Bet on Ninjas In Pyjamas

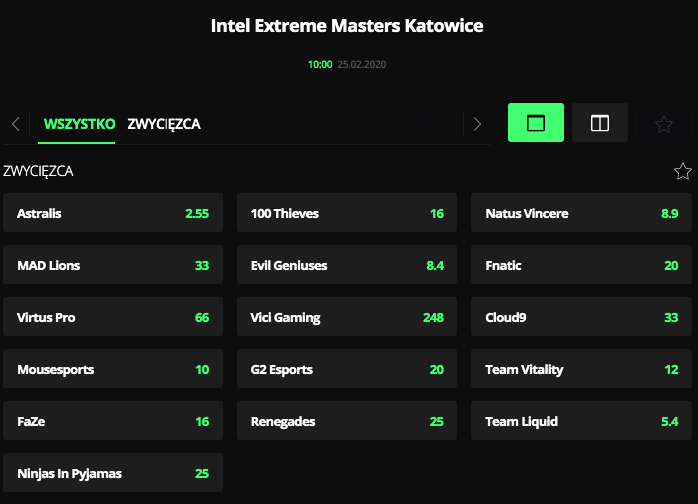(113, 473)
